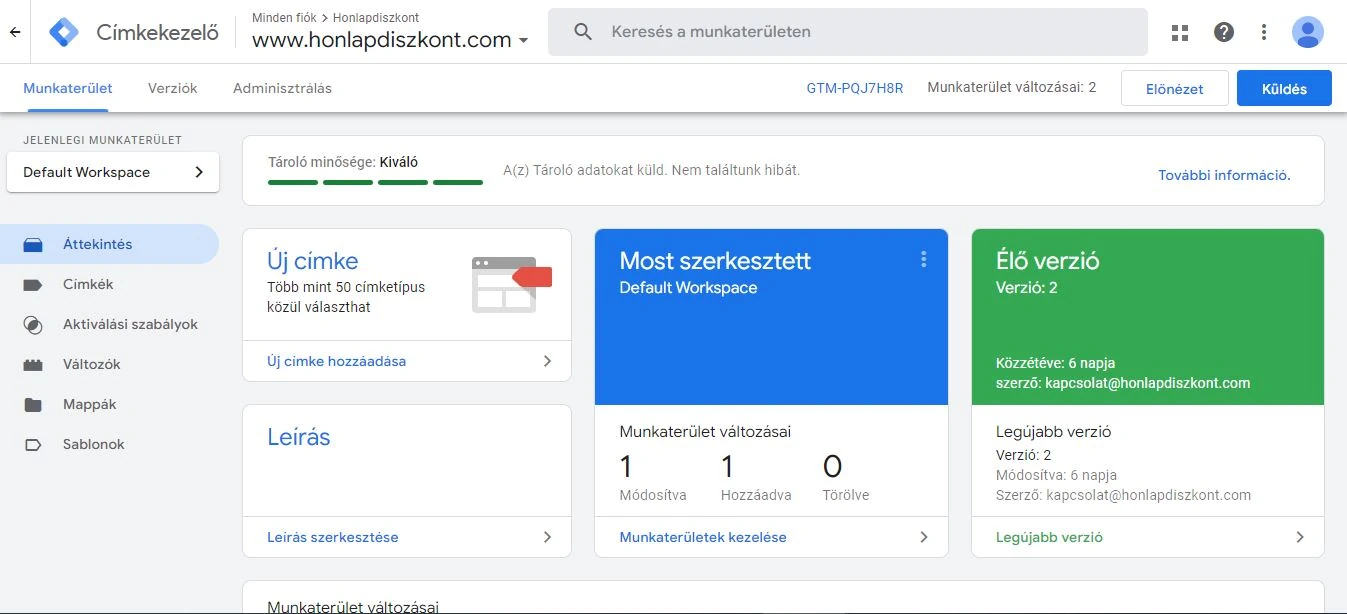
Task: Click the Munkaterület változásai: 2 counter
Action: click(1012, 87)
